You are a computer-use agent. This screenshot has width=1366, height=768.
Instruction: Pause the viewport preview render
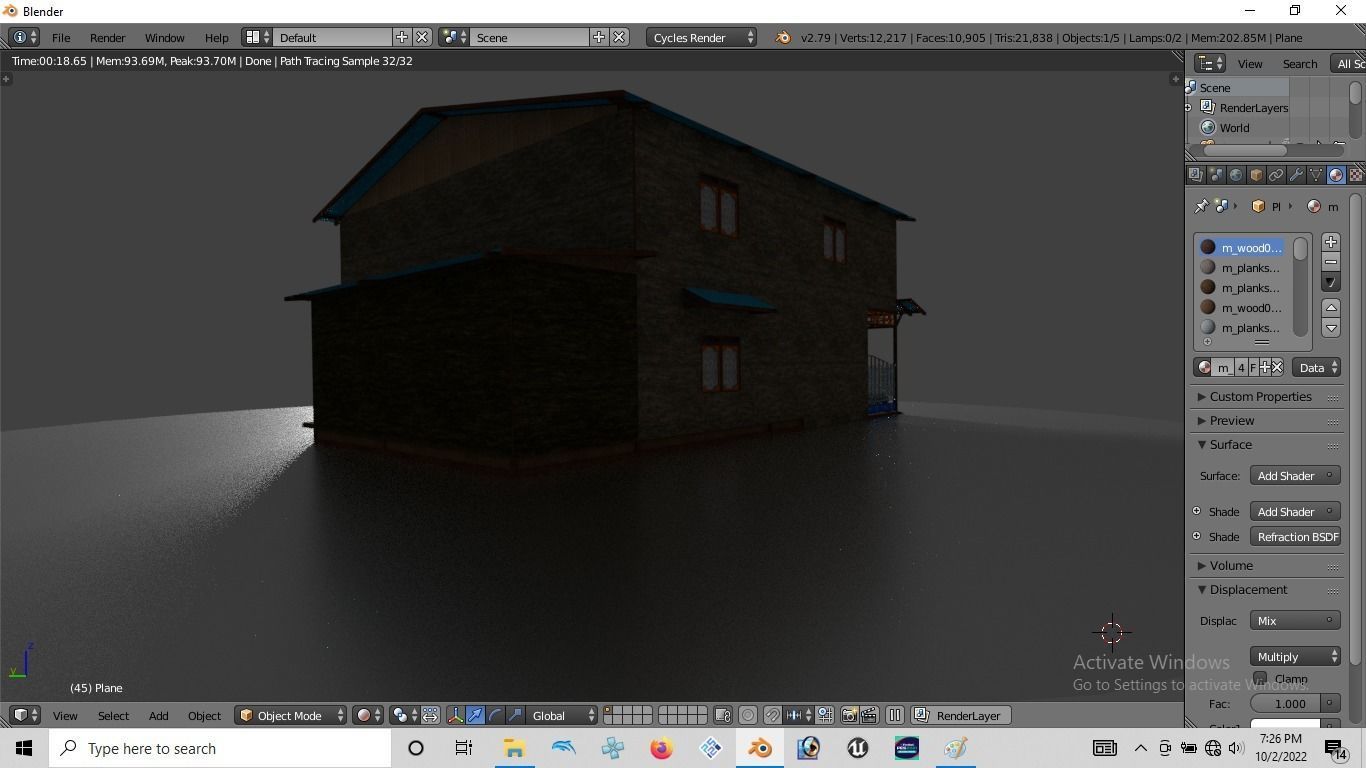(x=895, y=716)
